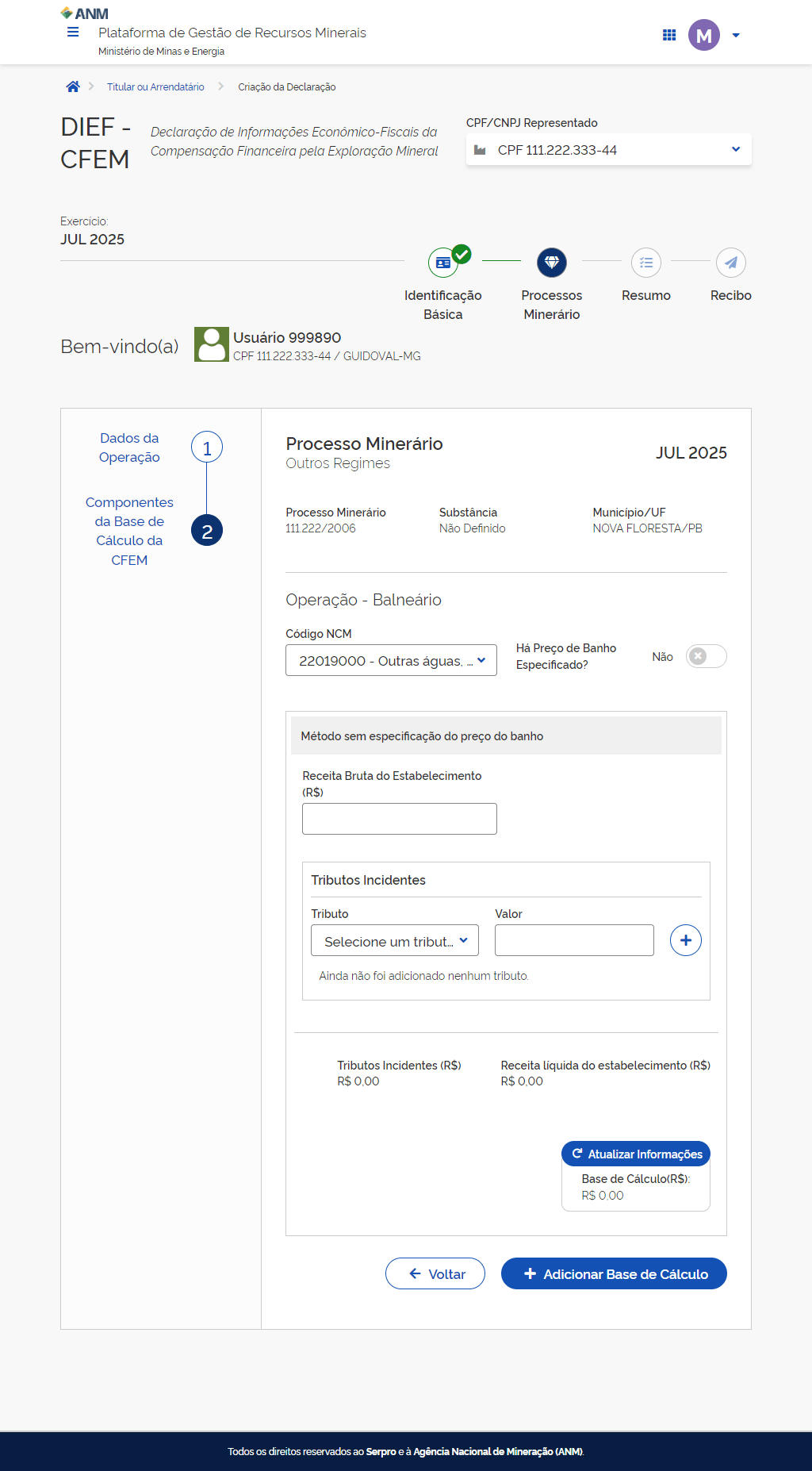Open the hamburger navigation menu
The image size is (812, 1471).
point(73,33)
